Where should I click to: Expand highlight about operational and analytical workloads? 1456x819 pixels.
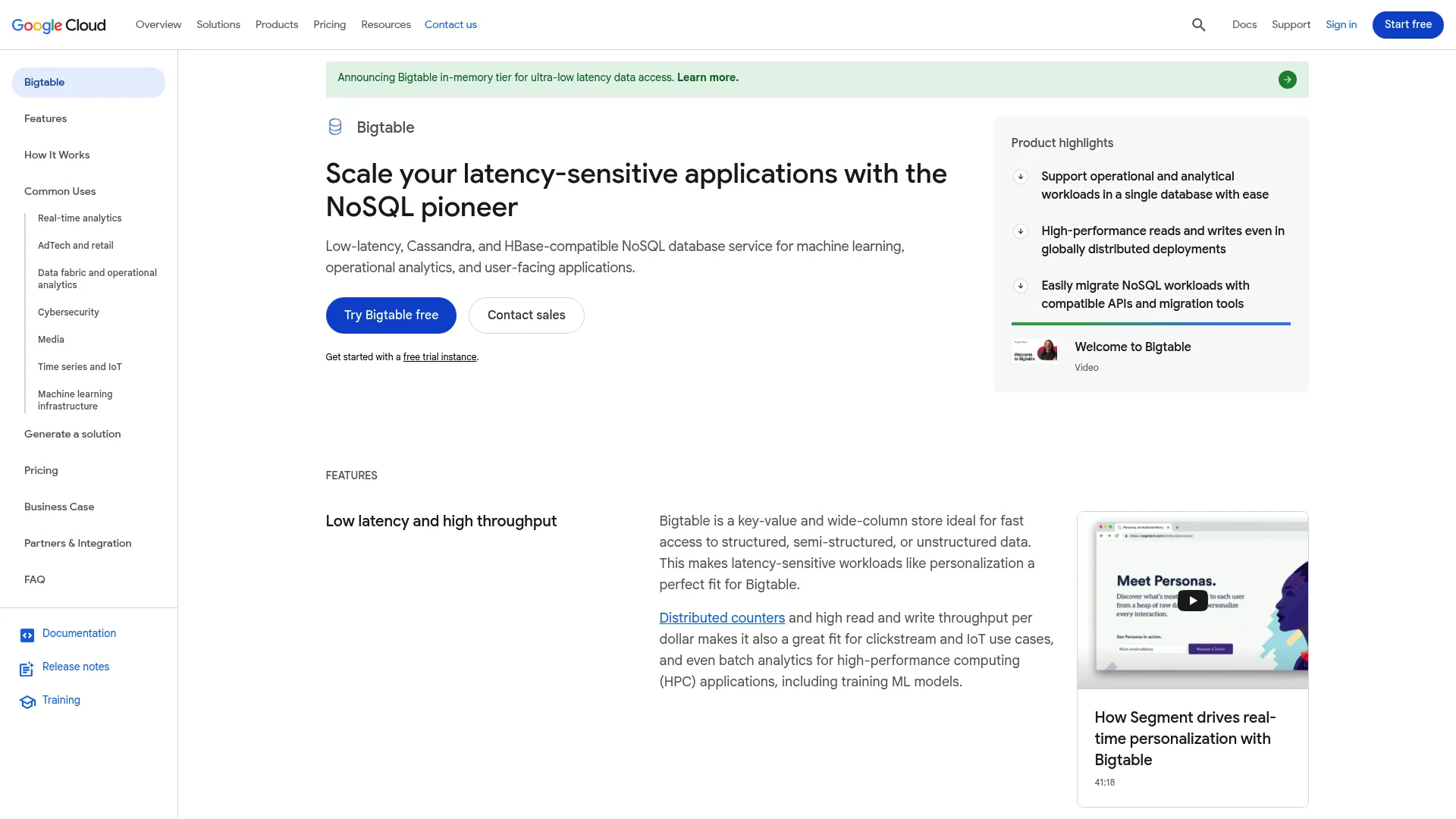1020,177
